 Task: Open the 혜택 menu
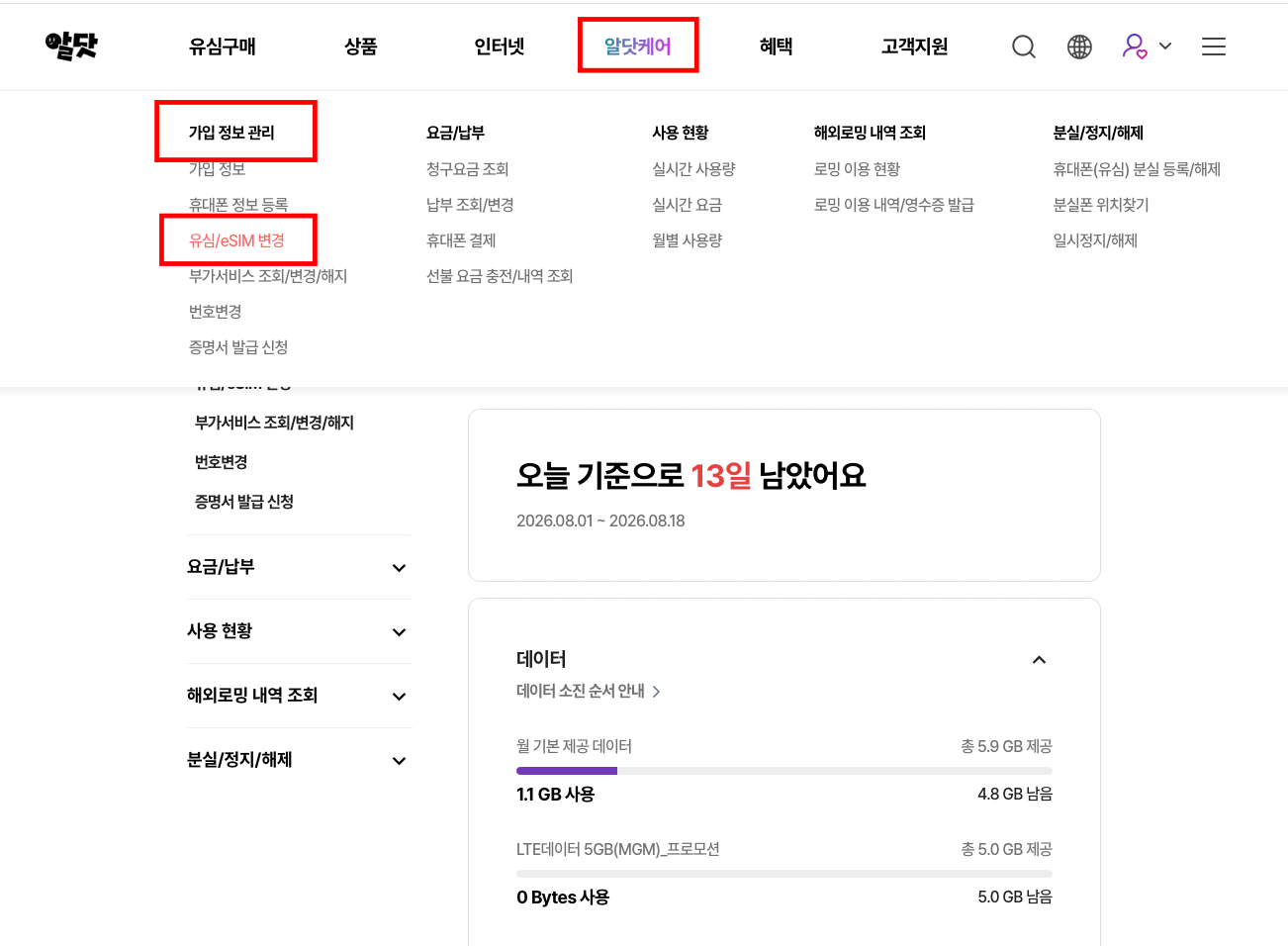click(777, 47)
